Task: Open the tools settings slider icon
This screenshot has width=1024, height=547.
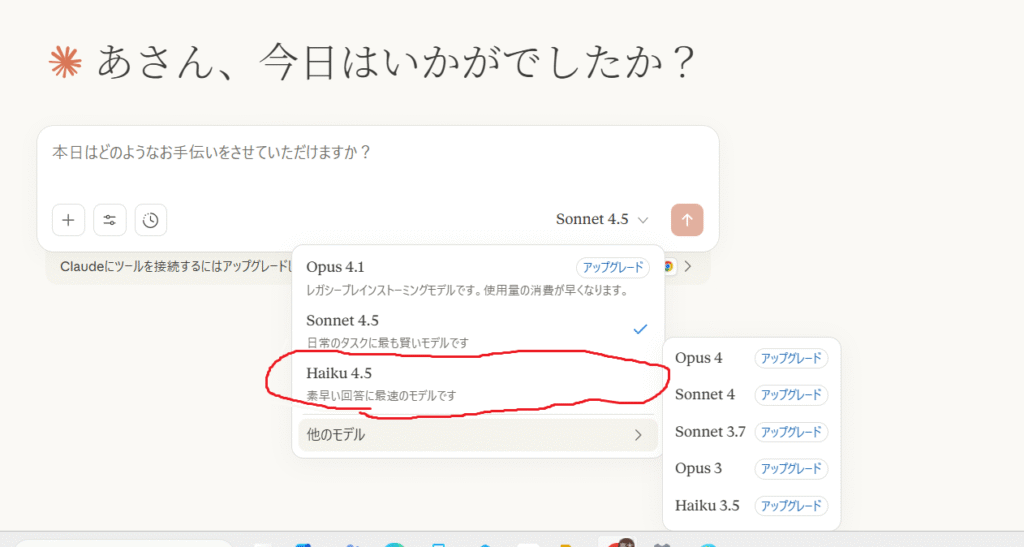Action: (x=109, y=220)
